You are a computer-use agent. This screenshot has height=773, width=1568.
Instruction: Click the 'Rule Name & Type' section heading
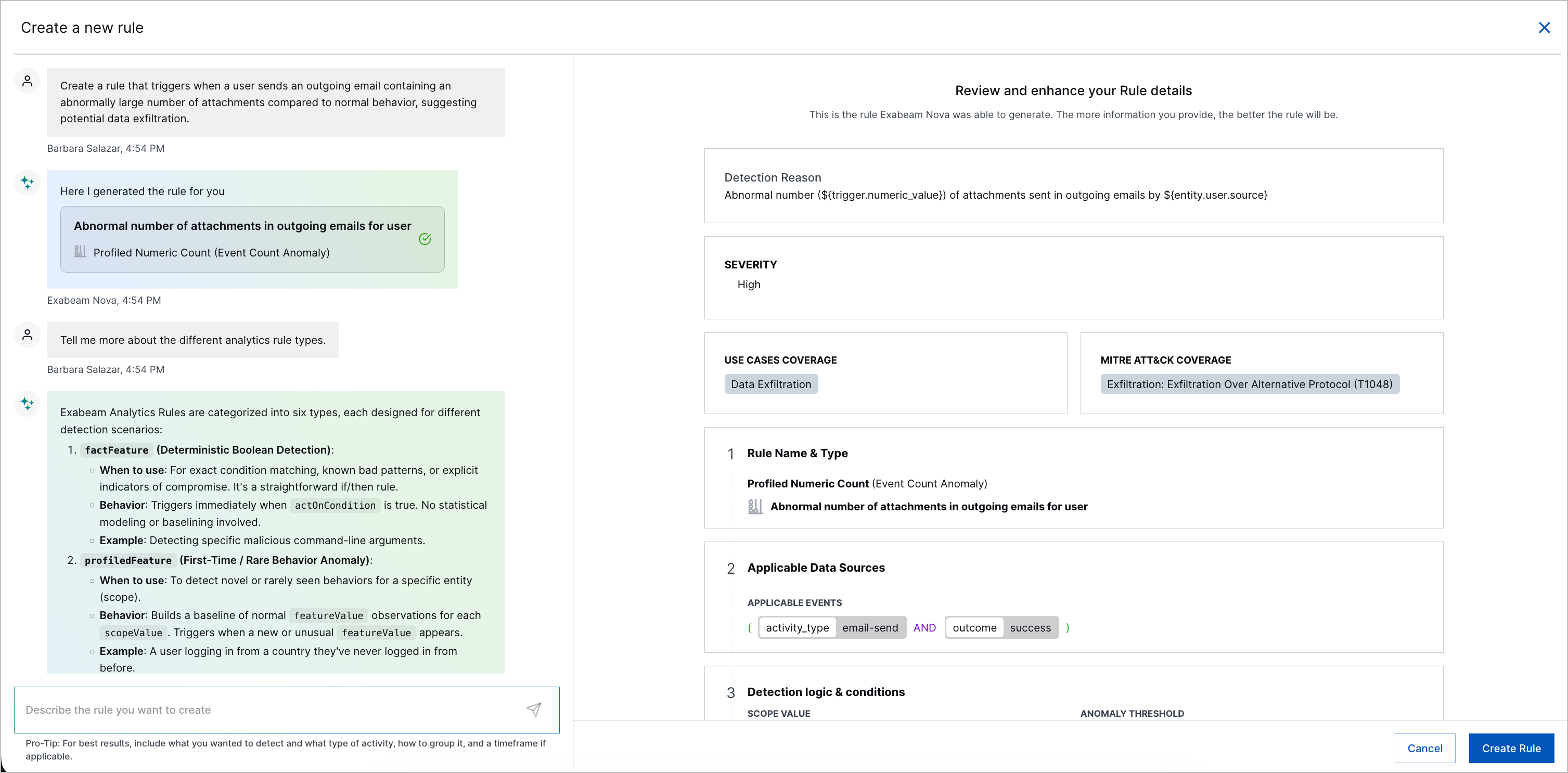797,453
